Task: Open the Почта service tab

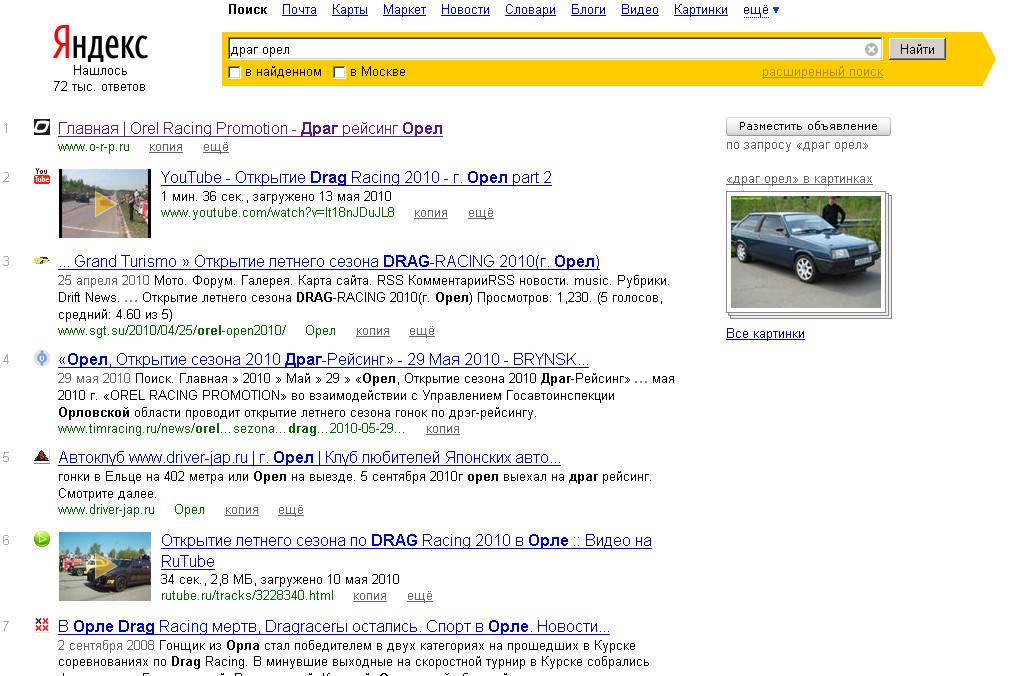Action: [299, 10]
